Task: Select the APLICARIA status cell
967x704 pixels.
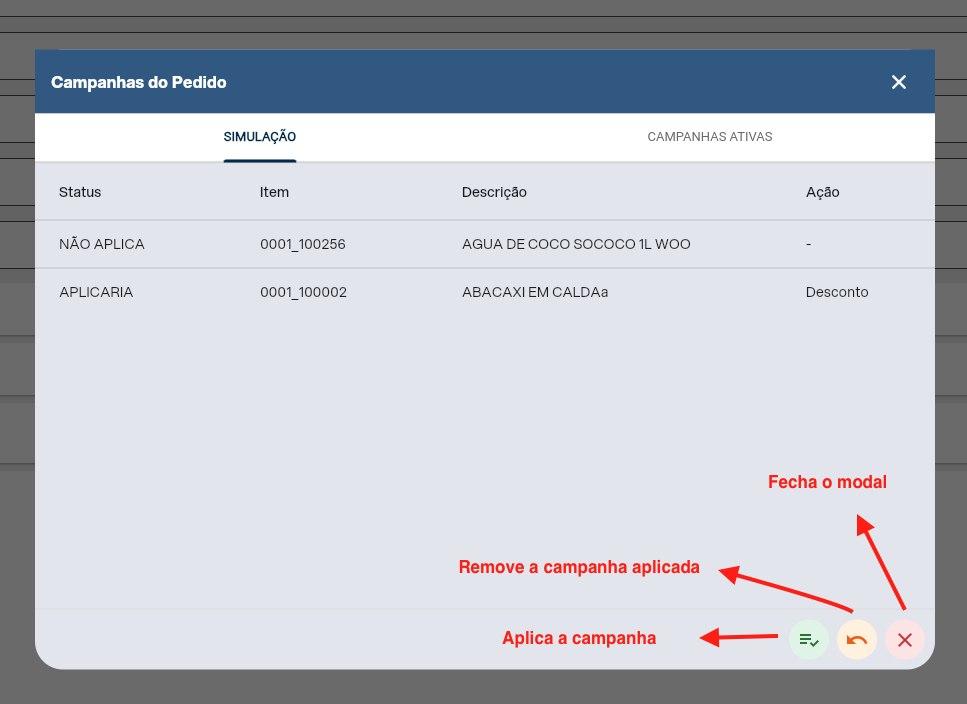Action: pos(96,292)
